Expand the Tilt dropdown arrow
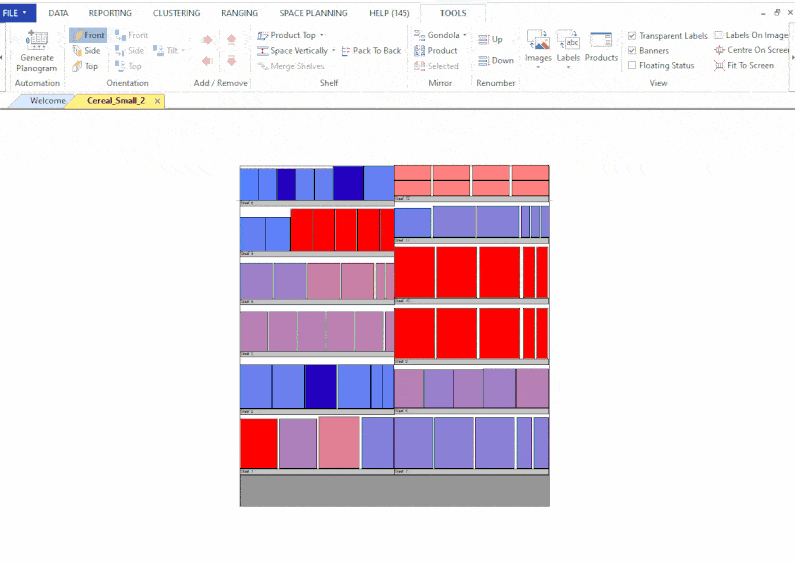Viewport: 795px width, 563px height. pos(183,50)
